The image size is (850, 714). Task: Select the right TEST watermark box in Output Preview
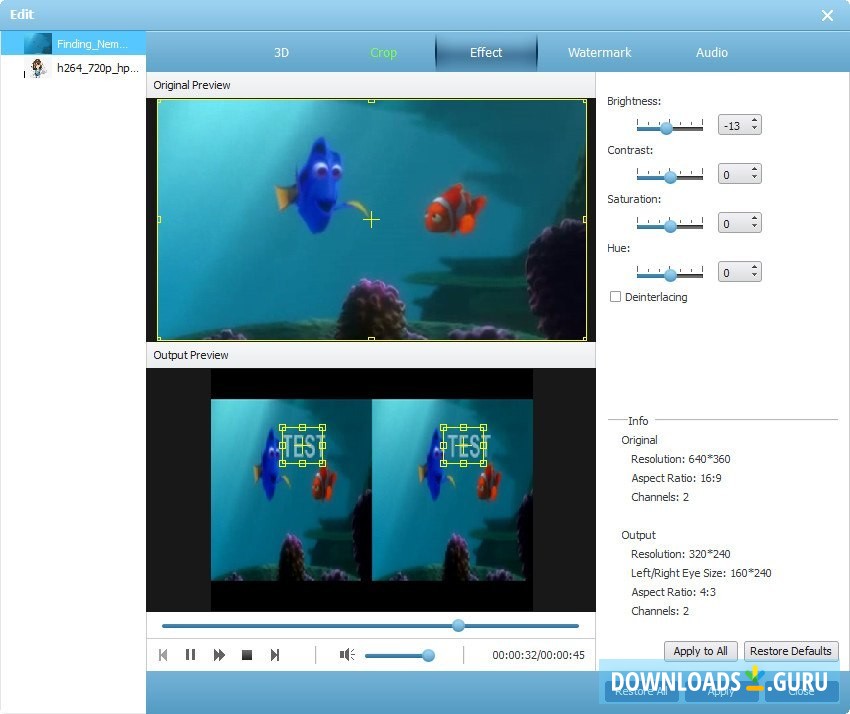463,446
